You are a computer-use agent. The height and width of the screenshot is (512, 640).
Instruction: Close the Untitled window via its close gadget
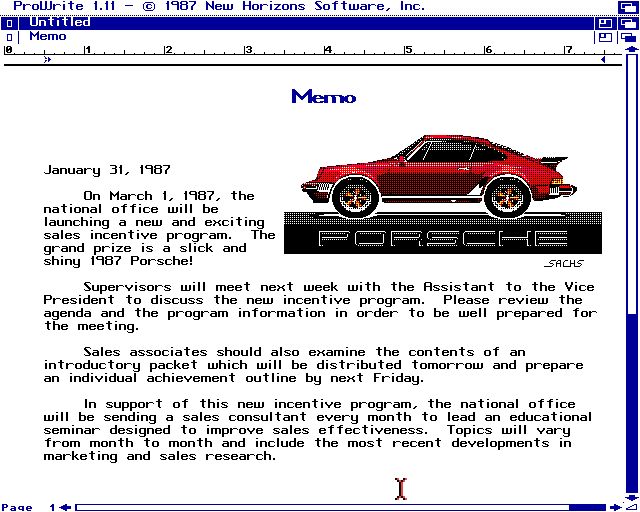9,23
